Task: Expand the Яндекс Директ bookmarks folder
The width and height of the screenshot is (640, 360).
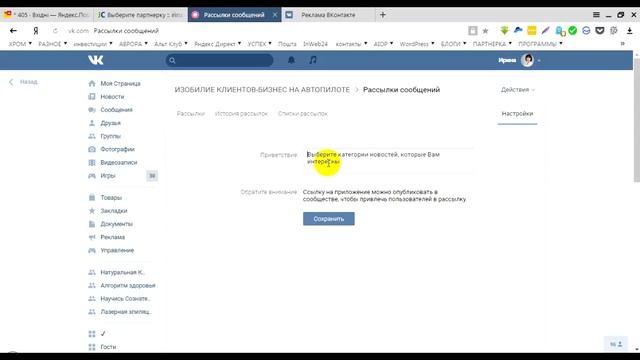Action: point(218,44)
